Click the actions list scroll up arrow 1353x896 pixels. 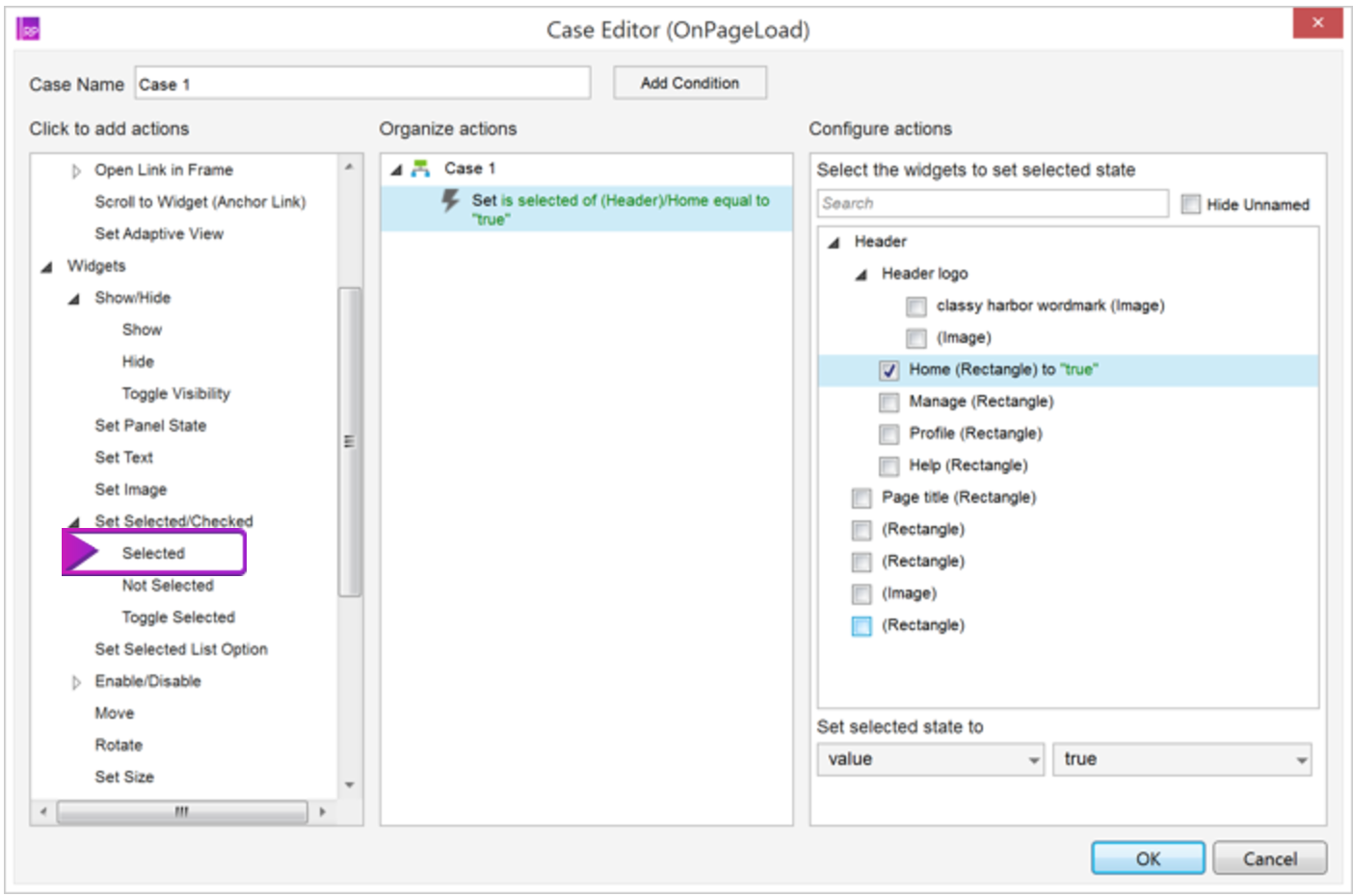pos(349,168)
